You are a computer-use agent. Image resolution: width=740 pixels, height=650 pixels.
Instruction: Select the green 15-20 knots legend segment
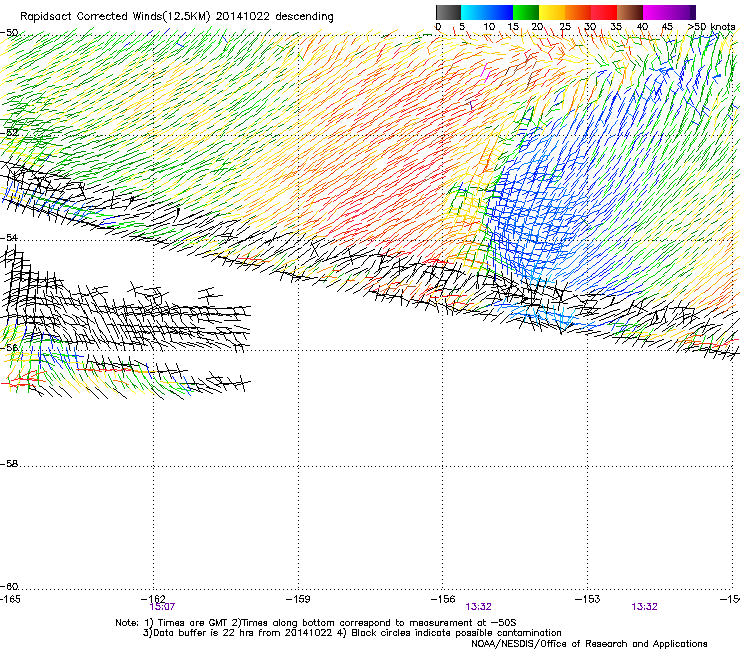click(x=526, y=12)
